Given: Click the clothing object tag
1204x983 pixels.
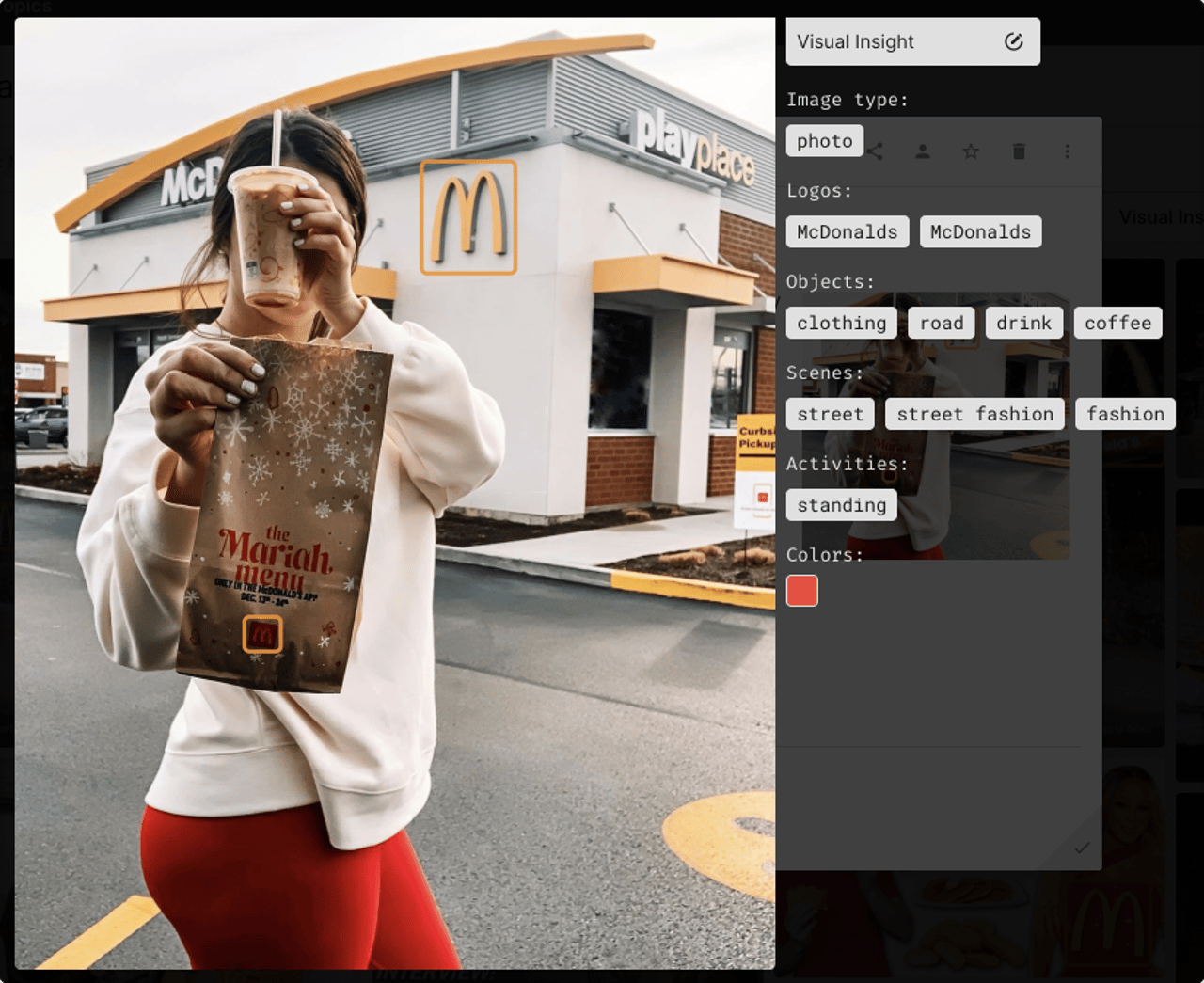Looking at the screenshot, I should [x=842, y=324].
